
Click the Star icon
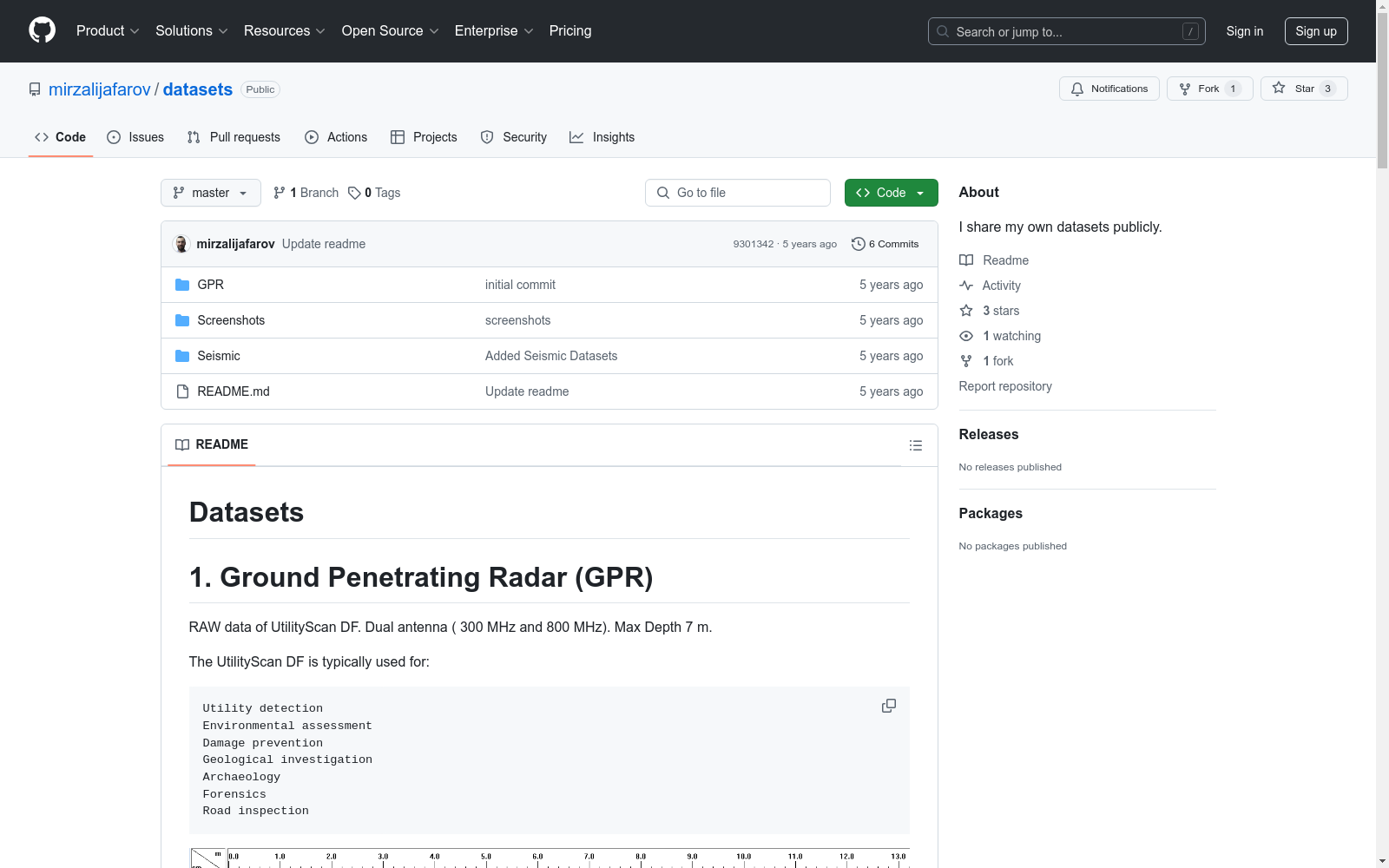(1279, 88)
